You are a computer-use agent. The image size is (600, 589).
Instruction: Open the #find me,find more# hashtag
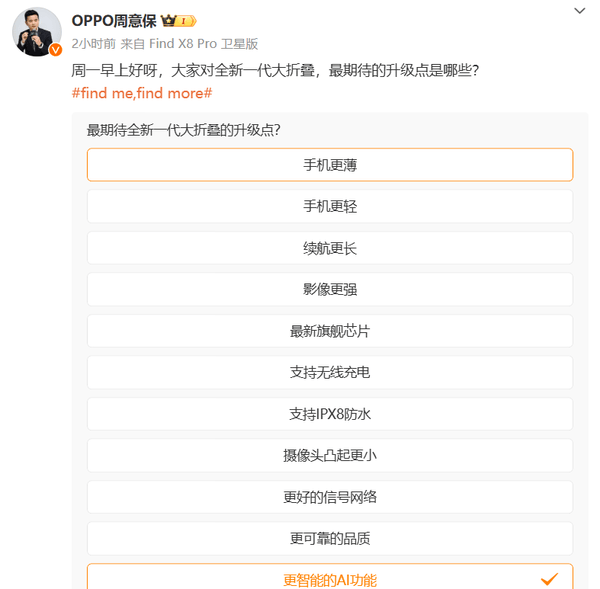click(x=142, y=93)
